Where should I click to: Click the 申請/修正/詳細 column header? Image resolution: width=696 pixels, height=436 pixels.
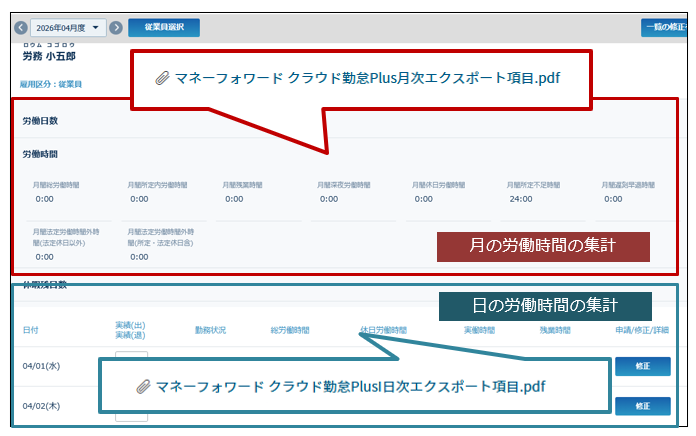click(x=642, y=330)
